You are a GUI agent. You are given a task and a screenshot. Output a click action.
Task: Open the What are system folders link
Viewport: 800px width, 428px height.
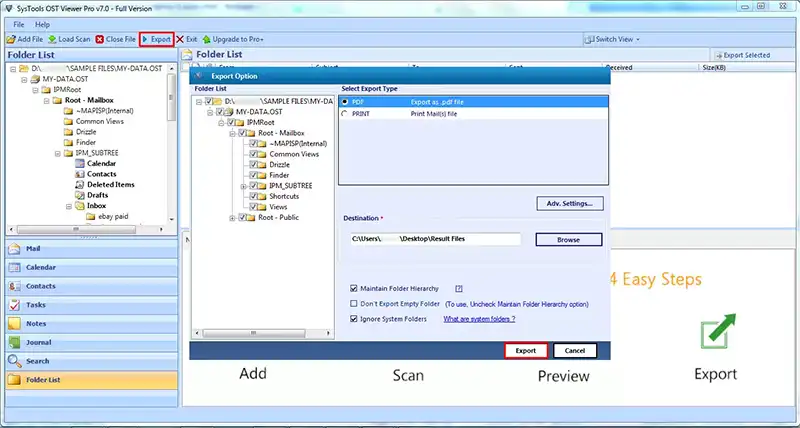479,319
